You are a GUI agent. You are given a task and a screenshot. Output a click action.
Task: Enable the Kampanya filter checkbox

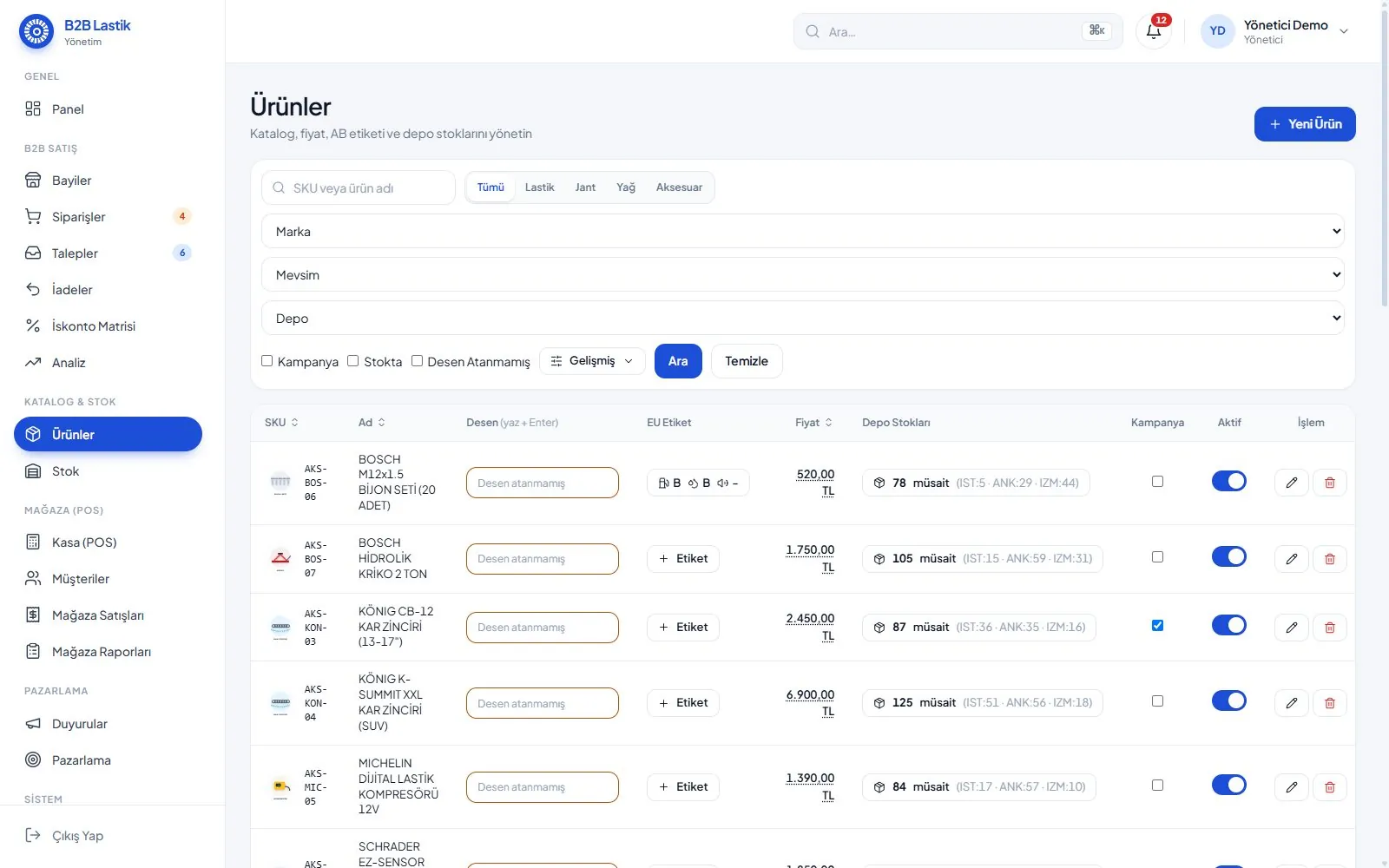click(267, 361)
